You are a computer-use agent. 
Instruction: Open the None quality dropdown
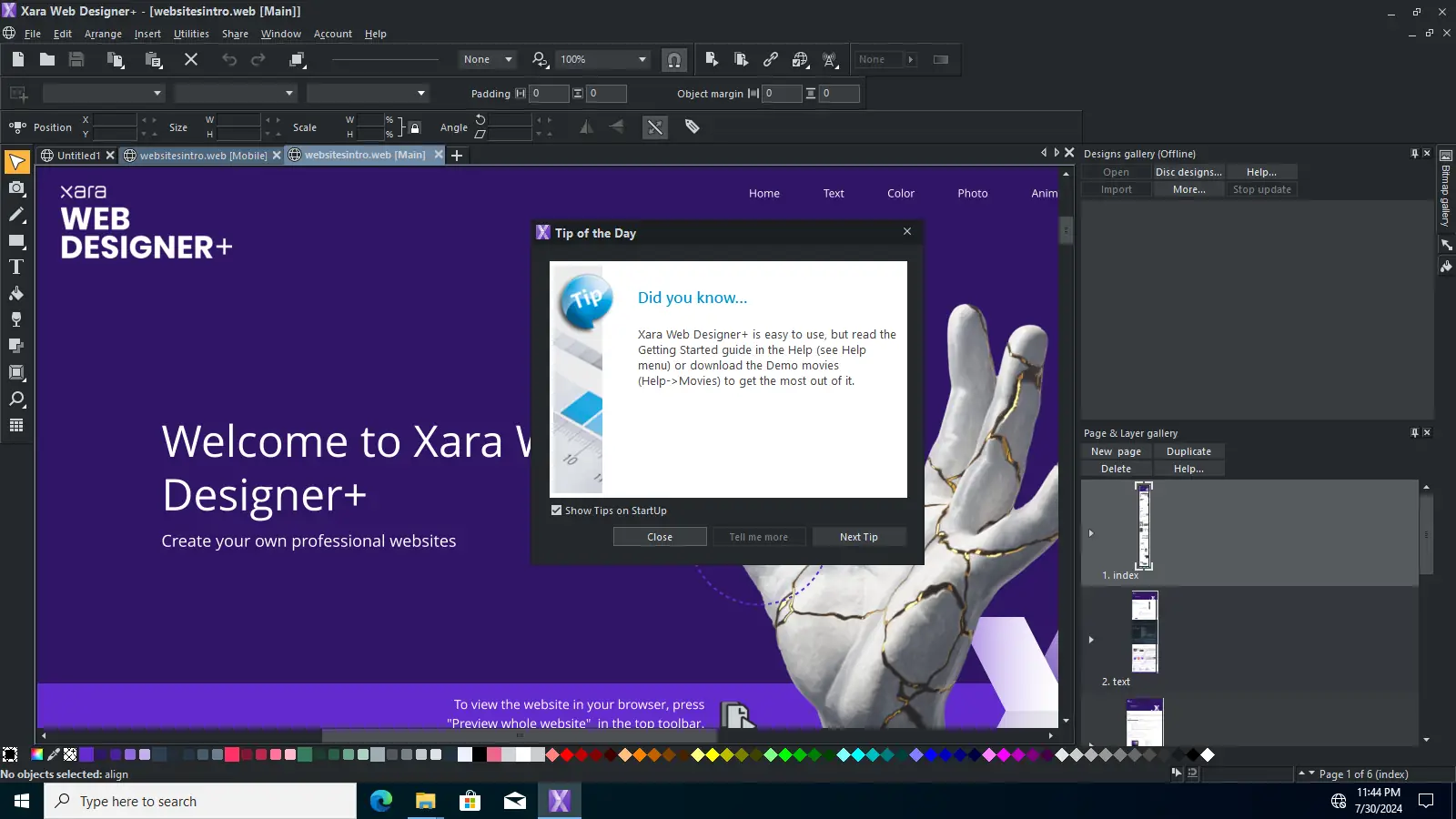click(509, 59)
